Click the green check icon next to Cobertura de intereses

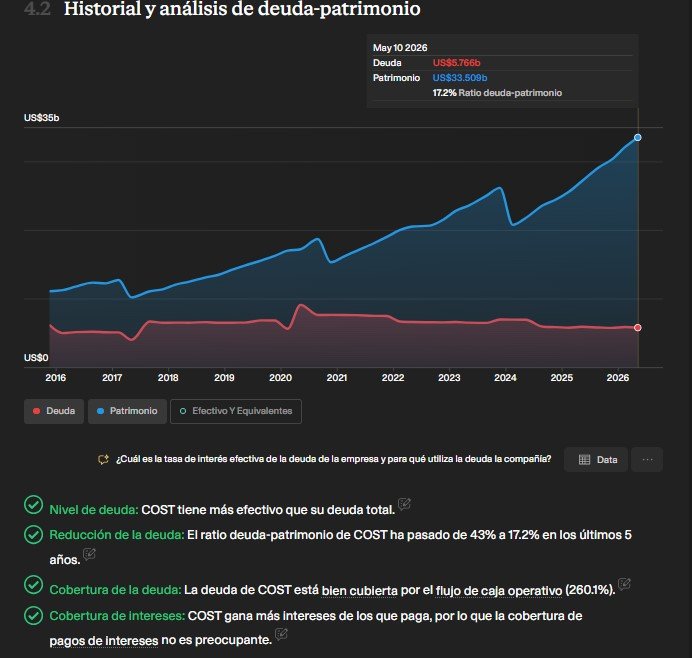click(34, 615)
